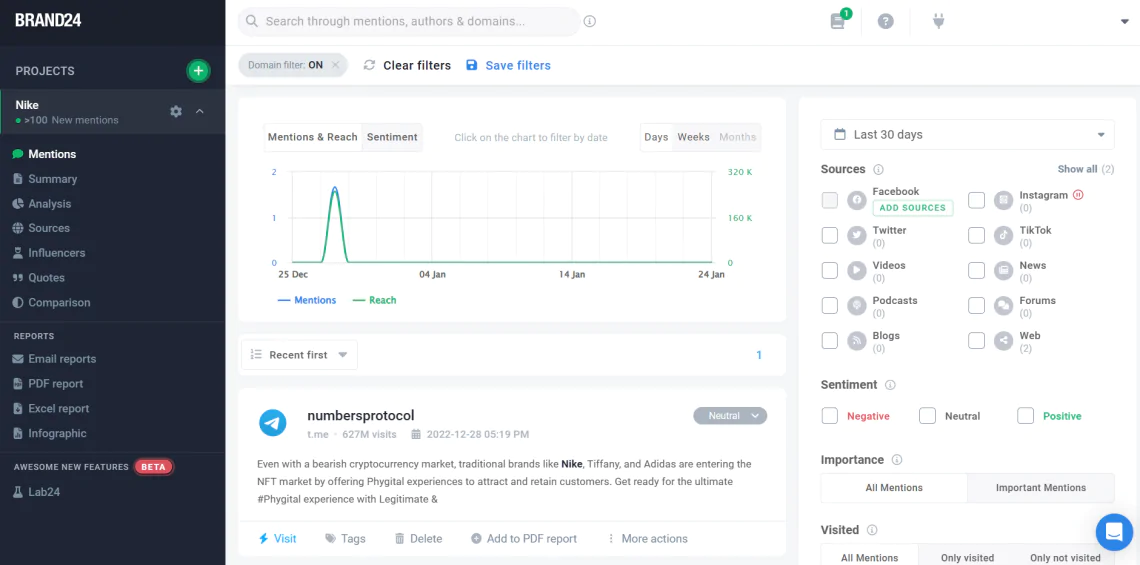Focus the mentions search field

(410, 21)
